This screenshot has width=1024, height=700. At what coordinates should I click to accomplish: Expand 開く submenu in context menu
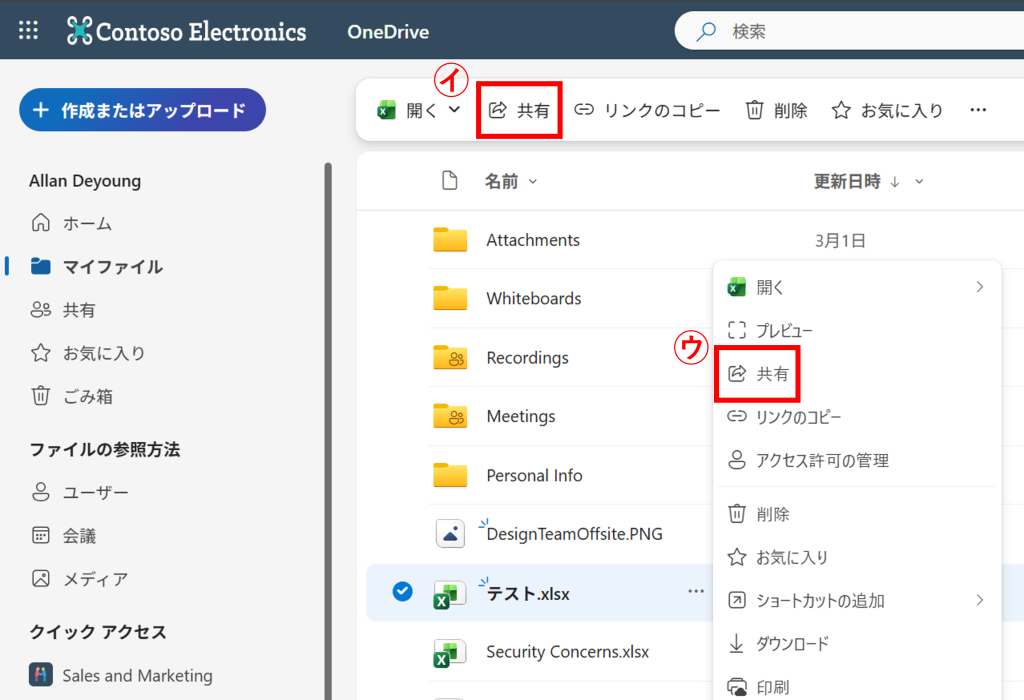click(x=979, y=287)
